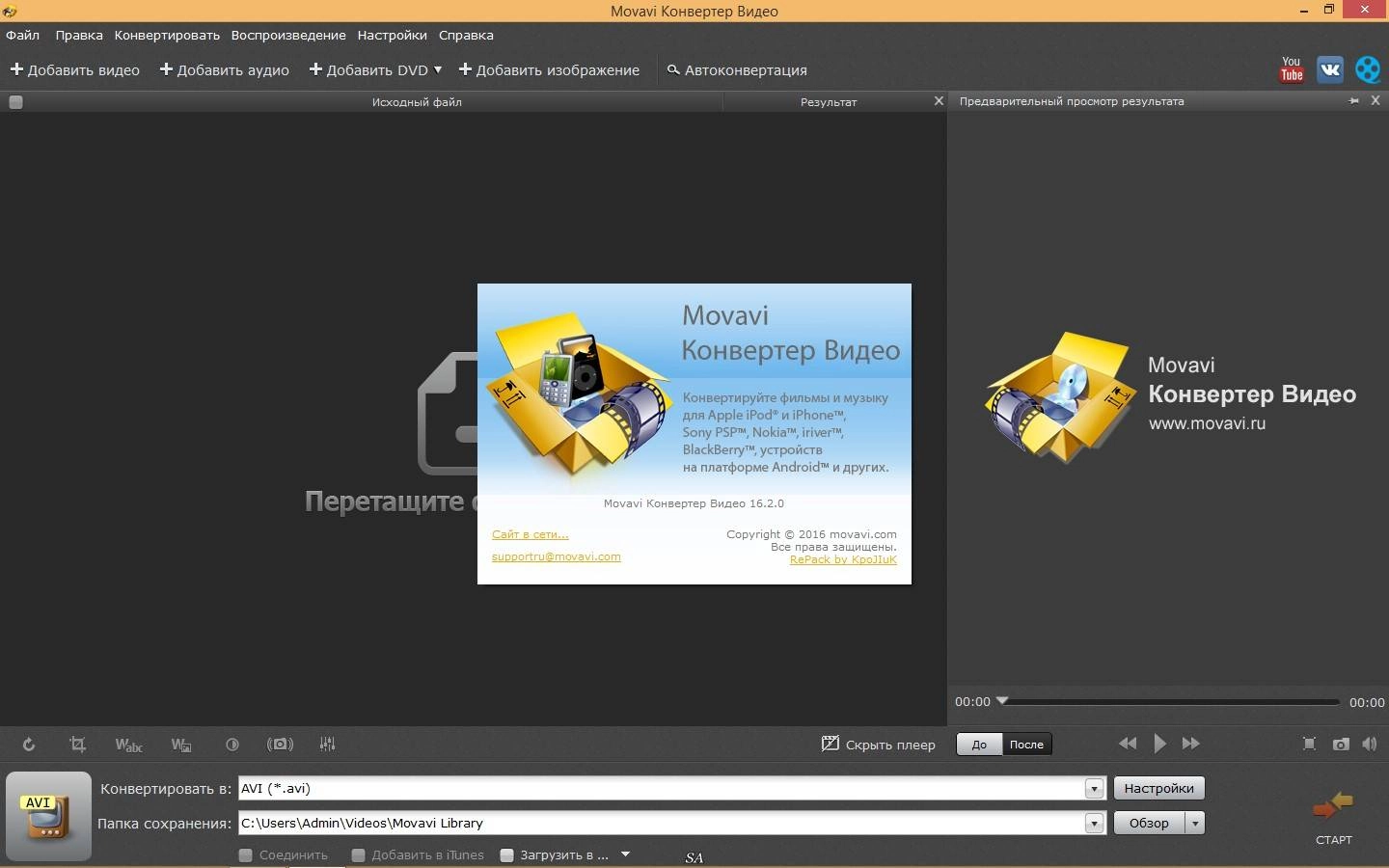The height and width of the screenshot is (868, 1389).
Task: Click the Source file column header
Action: 417,102
